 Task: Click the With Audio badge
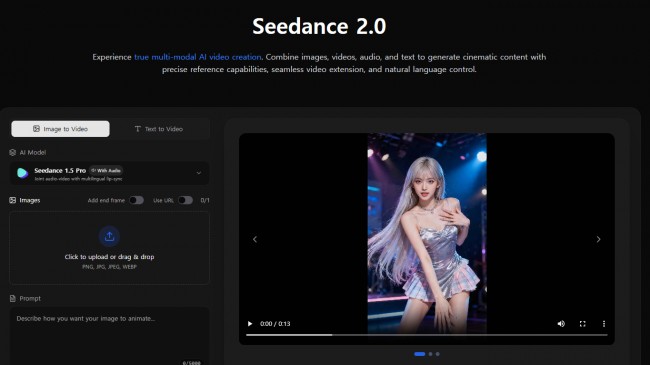pos(106,170)
